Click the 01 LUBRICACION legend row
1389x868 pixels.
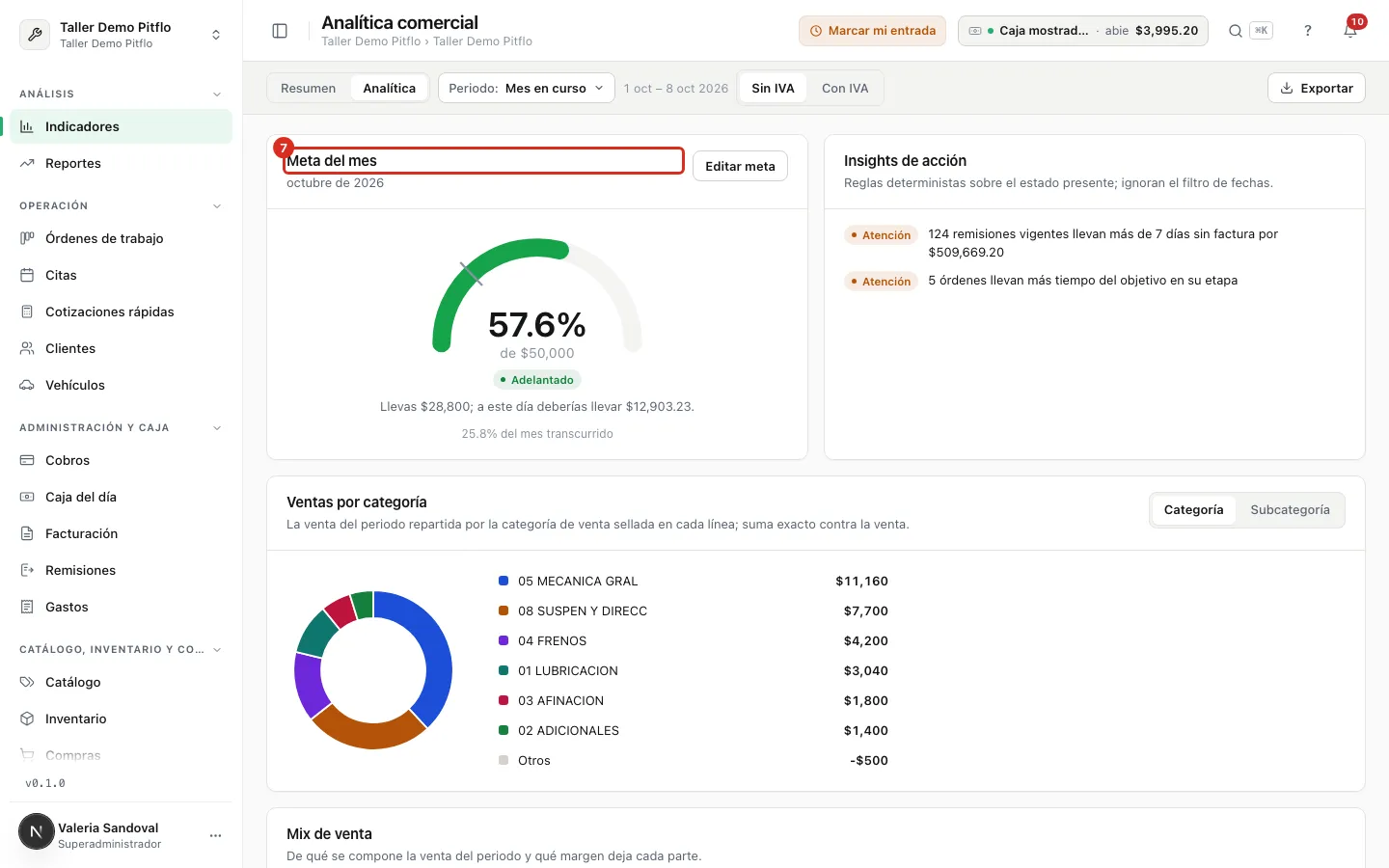point(693,671)
